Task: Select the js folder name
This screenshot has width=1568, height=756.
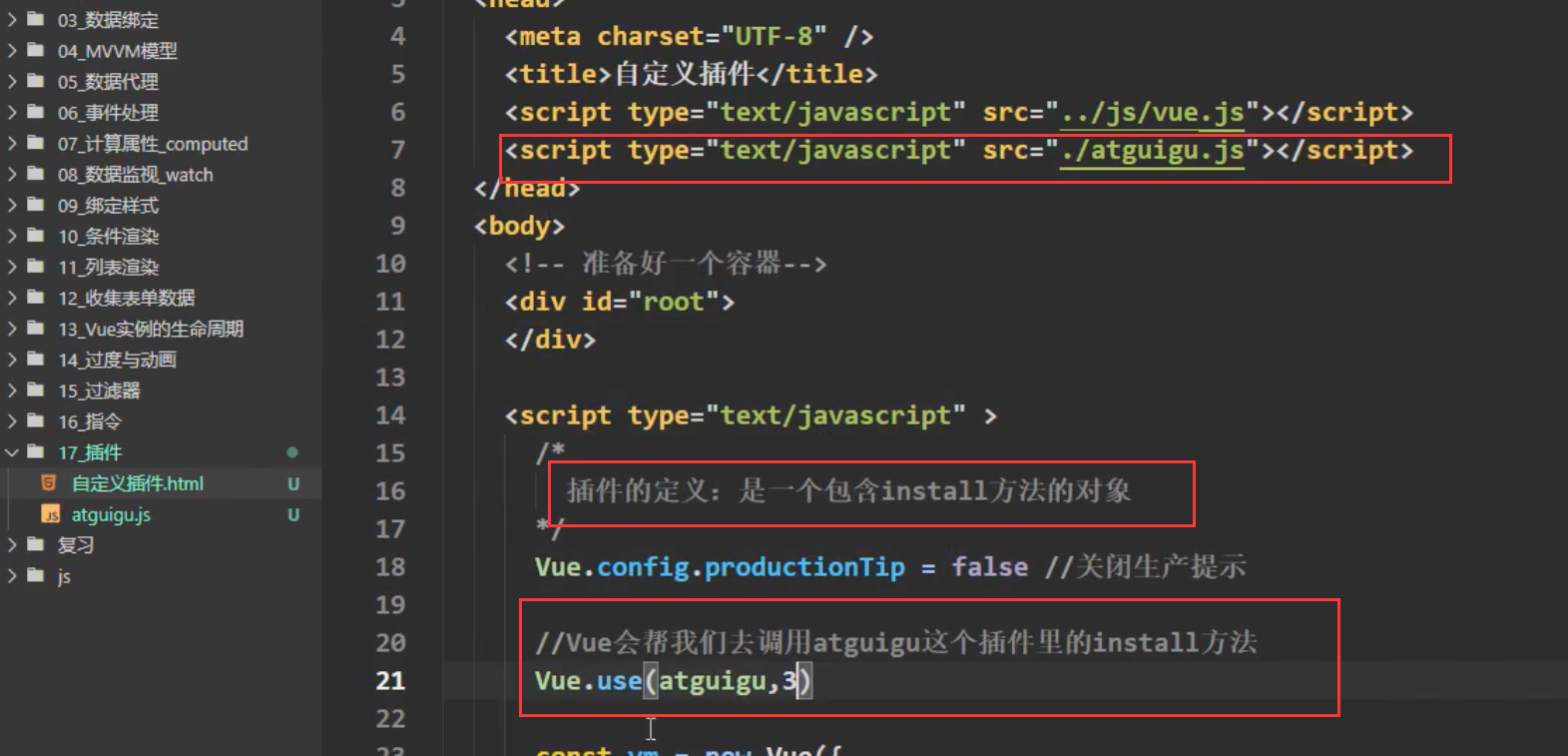Action: coord(64,576)
